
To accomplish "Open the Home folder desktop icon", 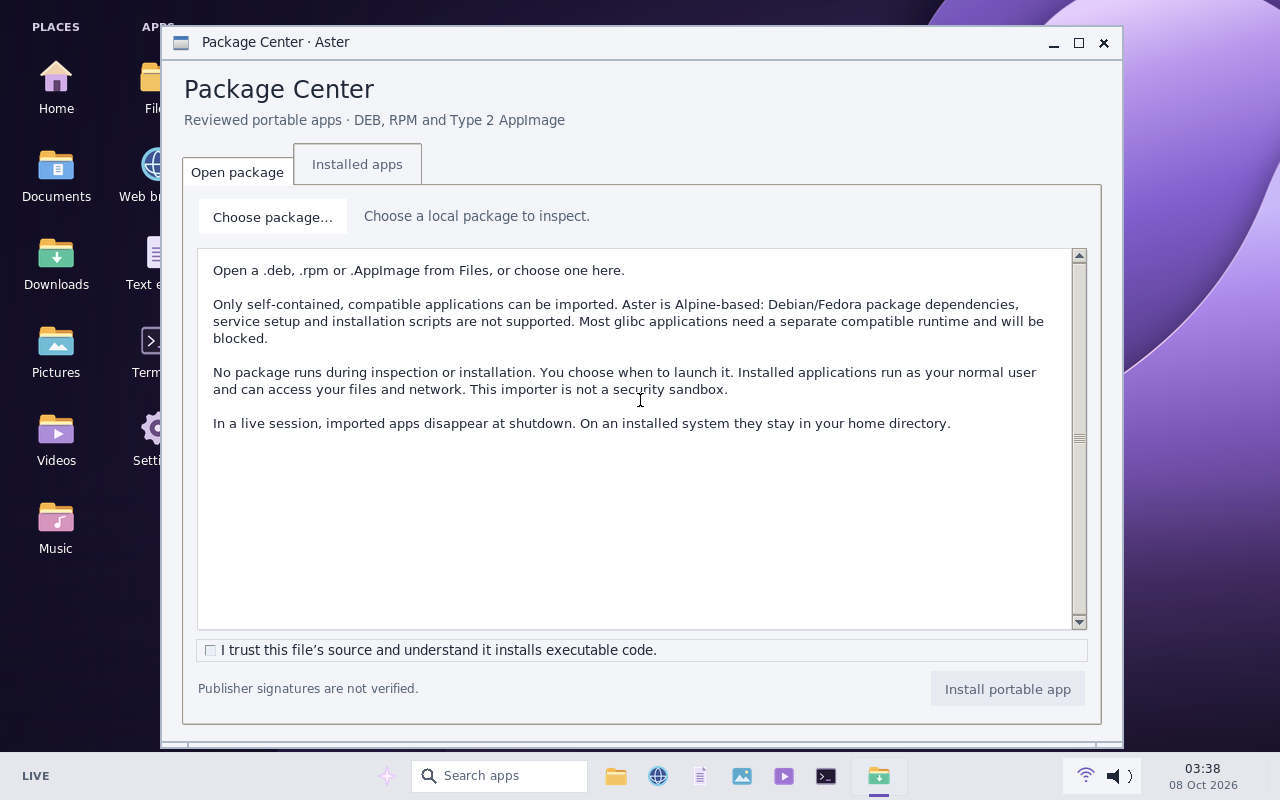I will tap(56, 88).
